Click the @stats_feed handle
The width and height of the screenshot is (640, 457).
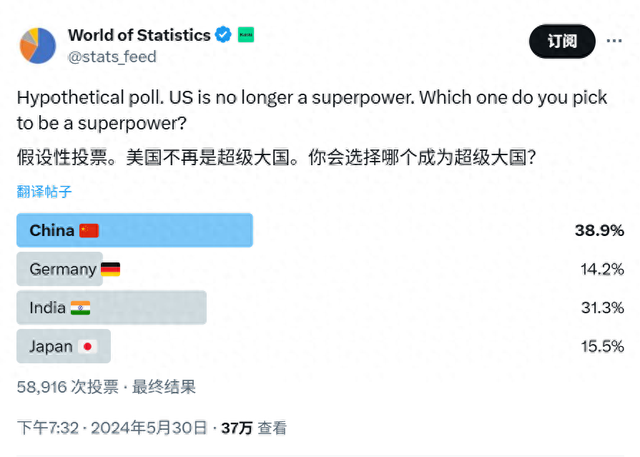click(x=112, y=57)
